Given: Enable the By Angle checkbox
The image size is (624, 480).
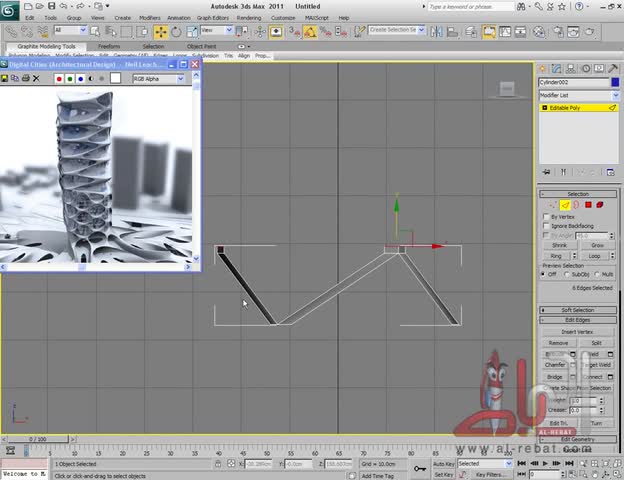Looking at the screenshot, I should coord(546,235).
